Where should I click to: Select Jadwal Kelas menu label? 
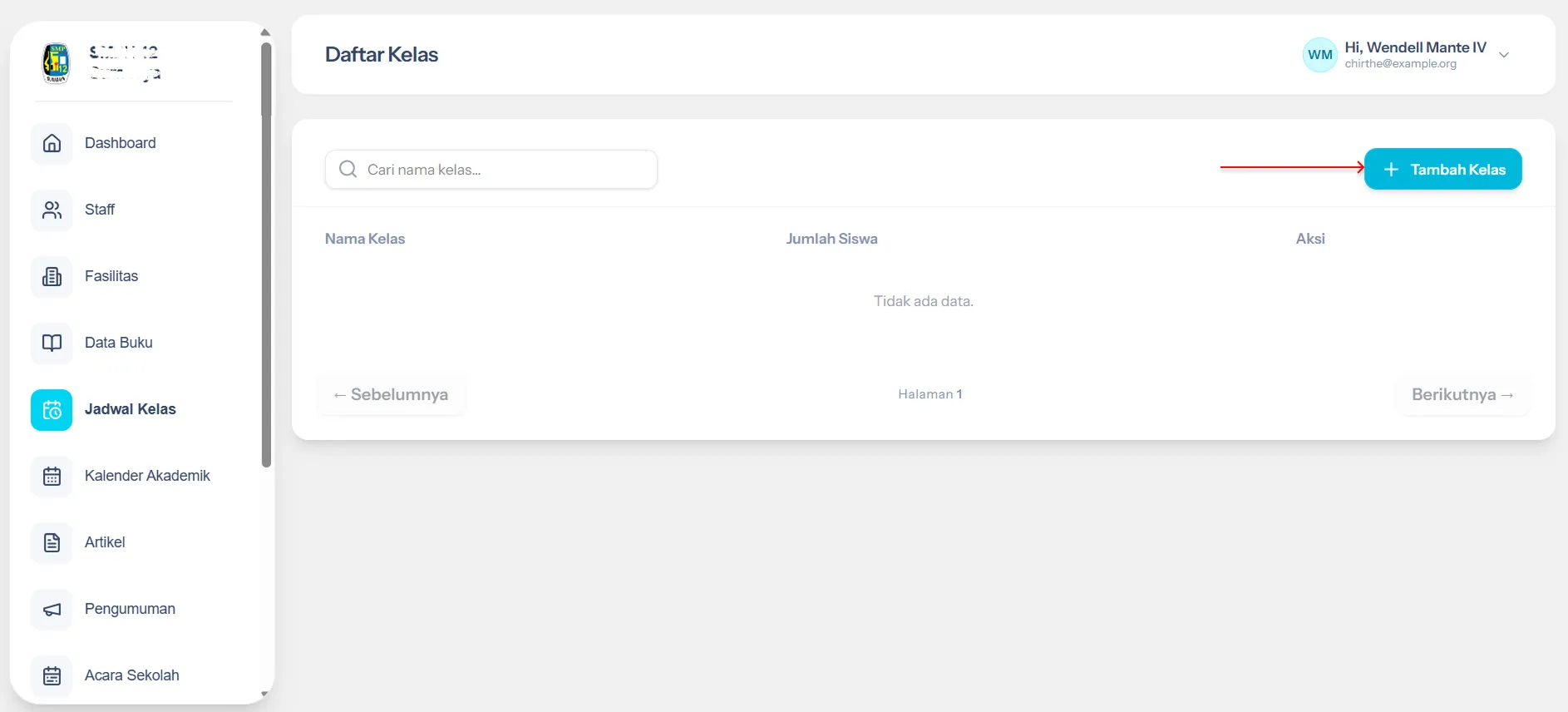(x=131, y=409)
